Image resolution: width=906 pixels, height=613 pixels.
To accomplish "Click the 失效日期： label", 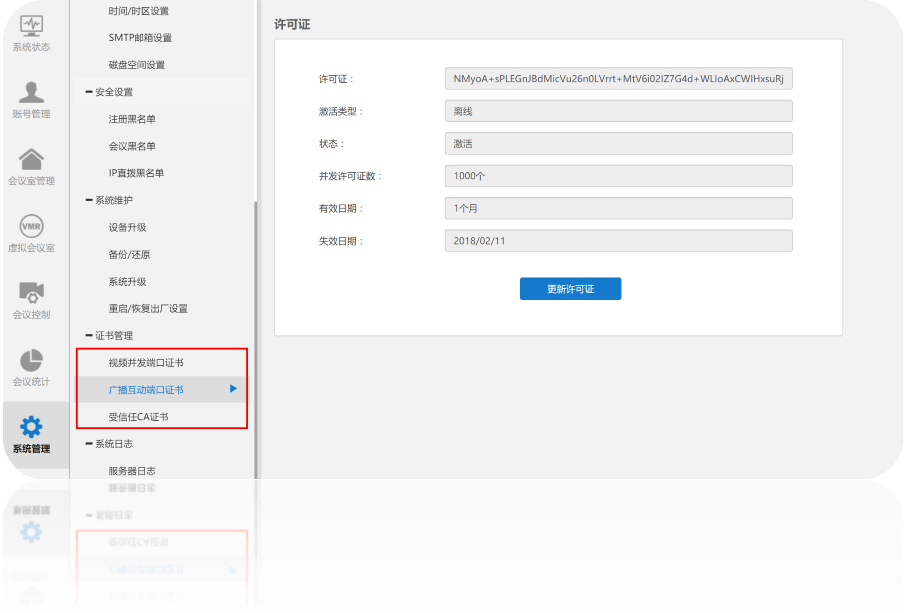I will click(x=341, y=241).
